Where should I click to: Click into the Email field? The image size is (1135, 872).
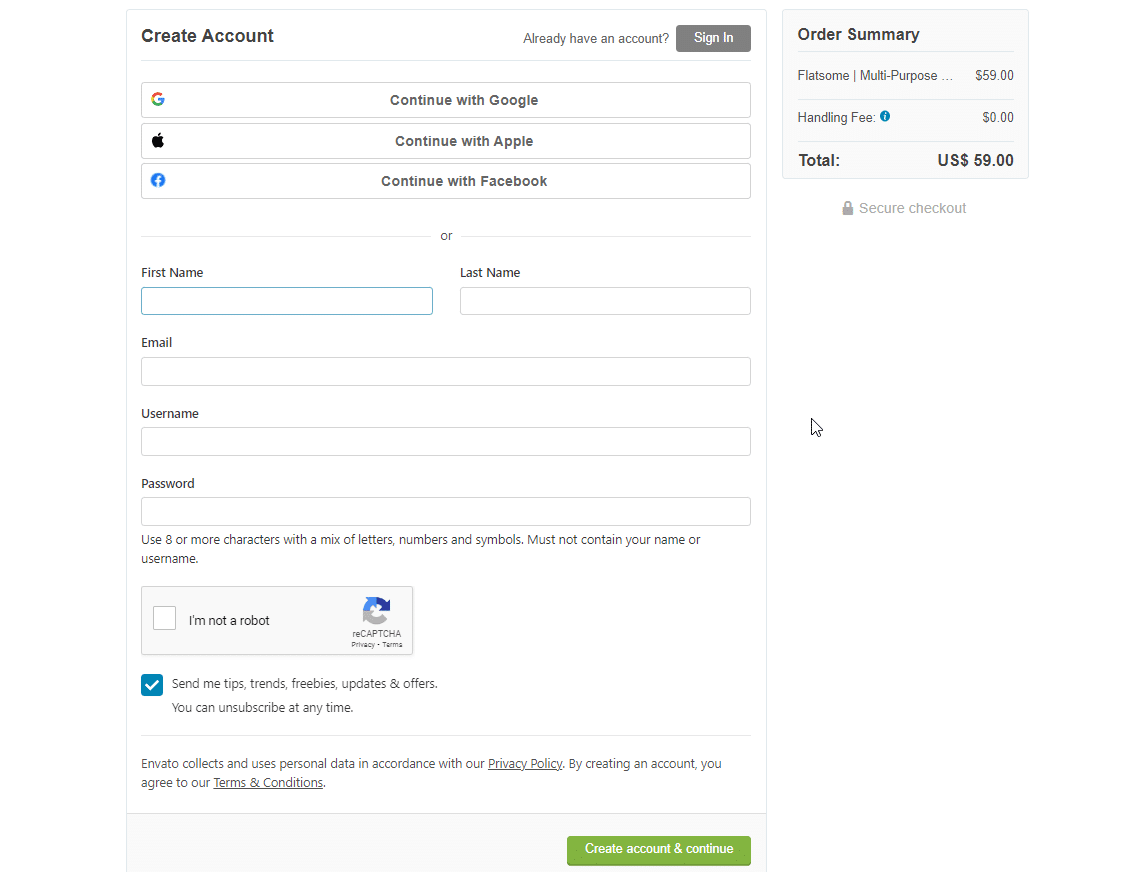pos(446,371)
